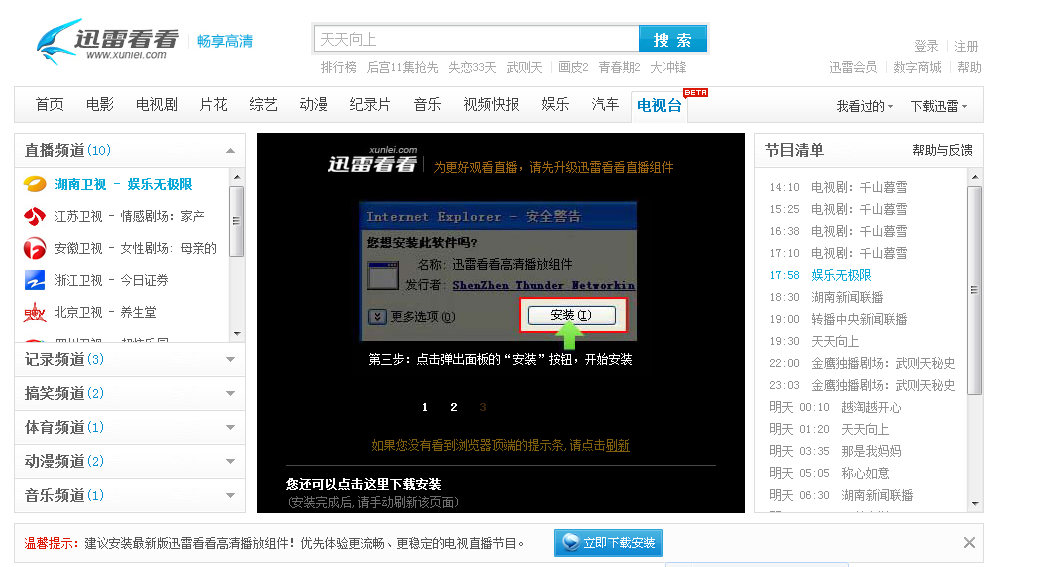Select the 明天 05:05 称心如意 program
Image resolution: width=1039 pixels, height=567 pixels.
829,473
